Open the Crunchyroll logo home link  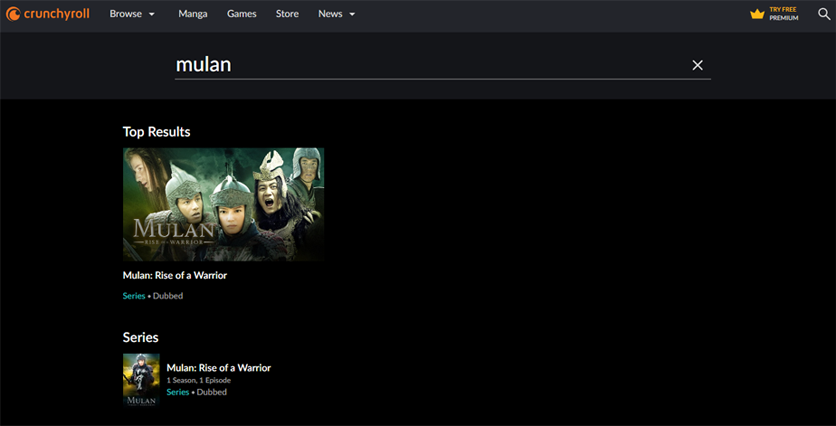coord(47,14)
